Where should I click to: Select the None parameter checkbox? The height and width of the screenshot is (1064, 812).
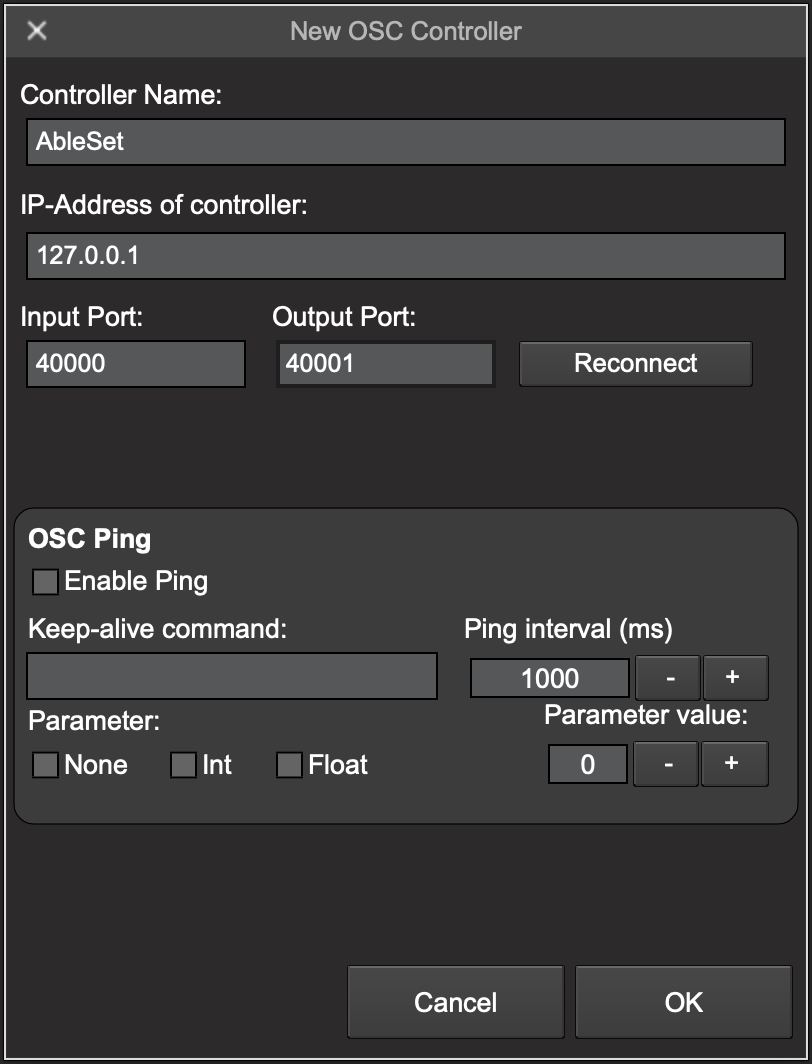point(46,766)
